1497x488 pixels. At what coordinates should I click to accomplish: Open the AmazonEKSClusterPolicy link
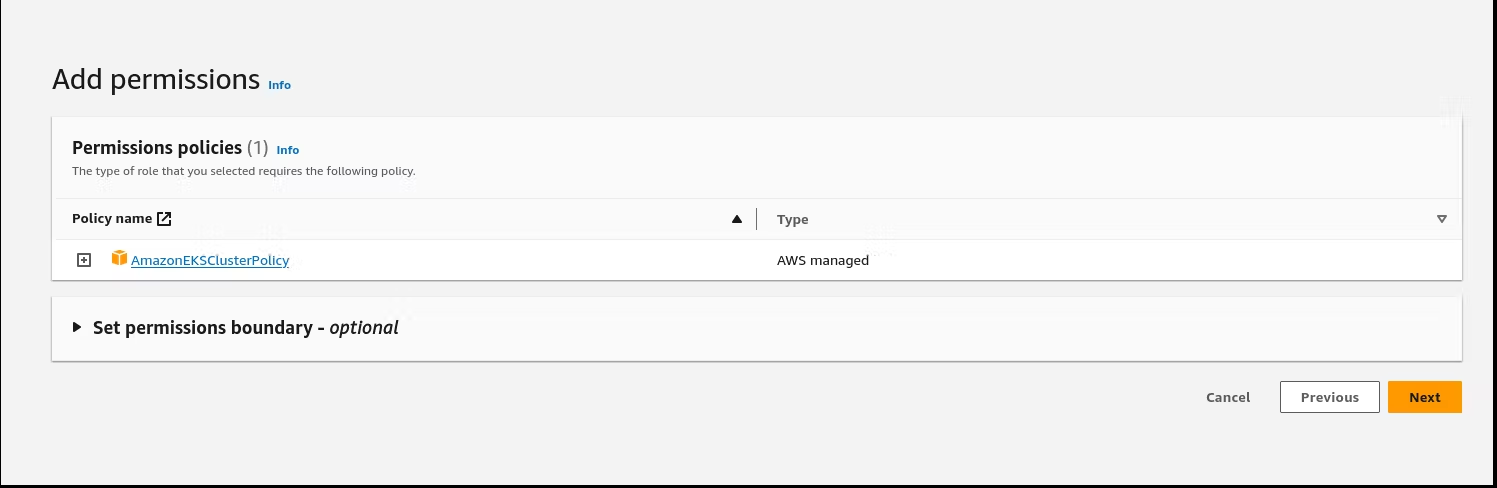point(210,261)
